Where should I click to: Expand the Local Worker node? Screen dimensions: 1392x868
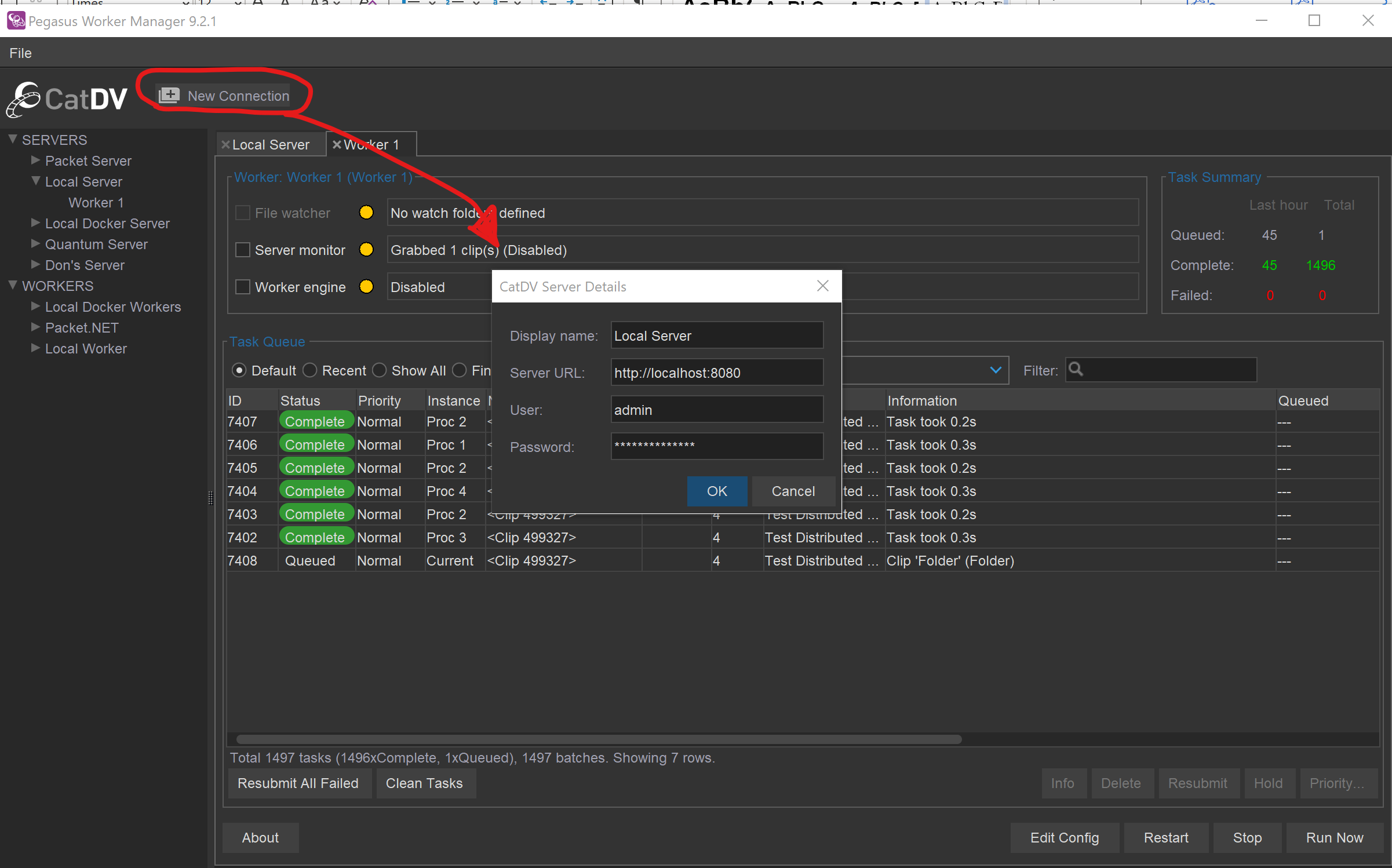coord(35,348)
